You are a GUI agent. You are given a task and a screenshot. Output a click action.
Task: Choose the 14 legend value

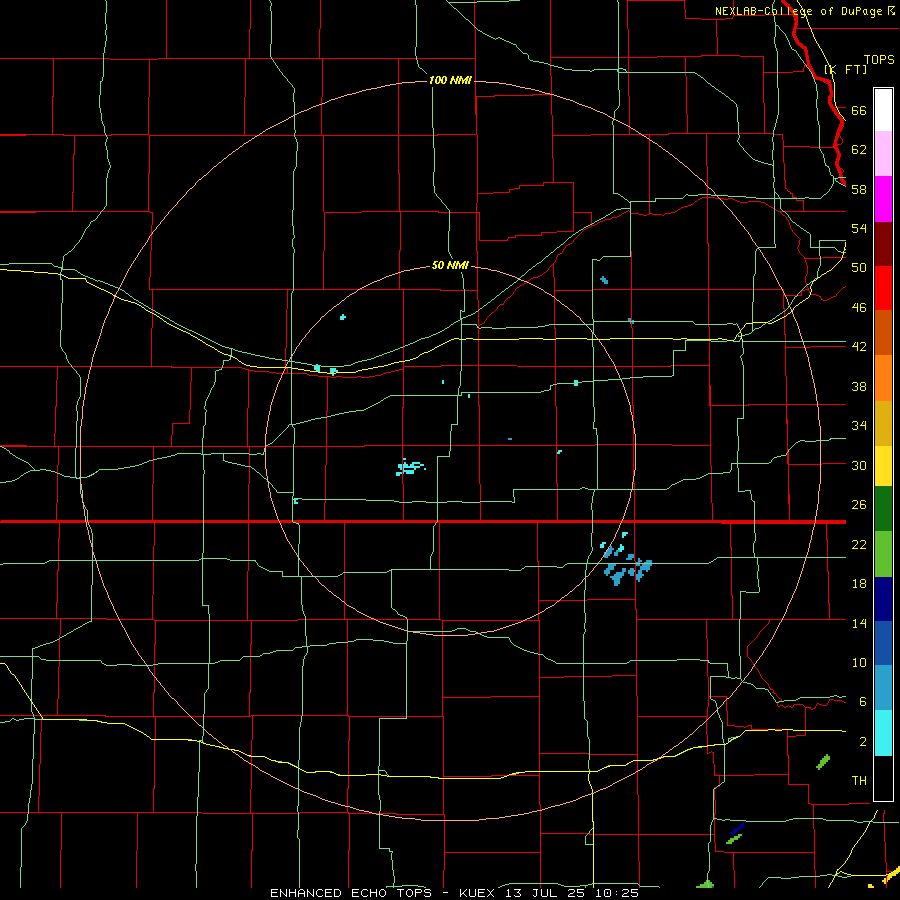[859, 623]
